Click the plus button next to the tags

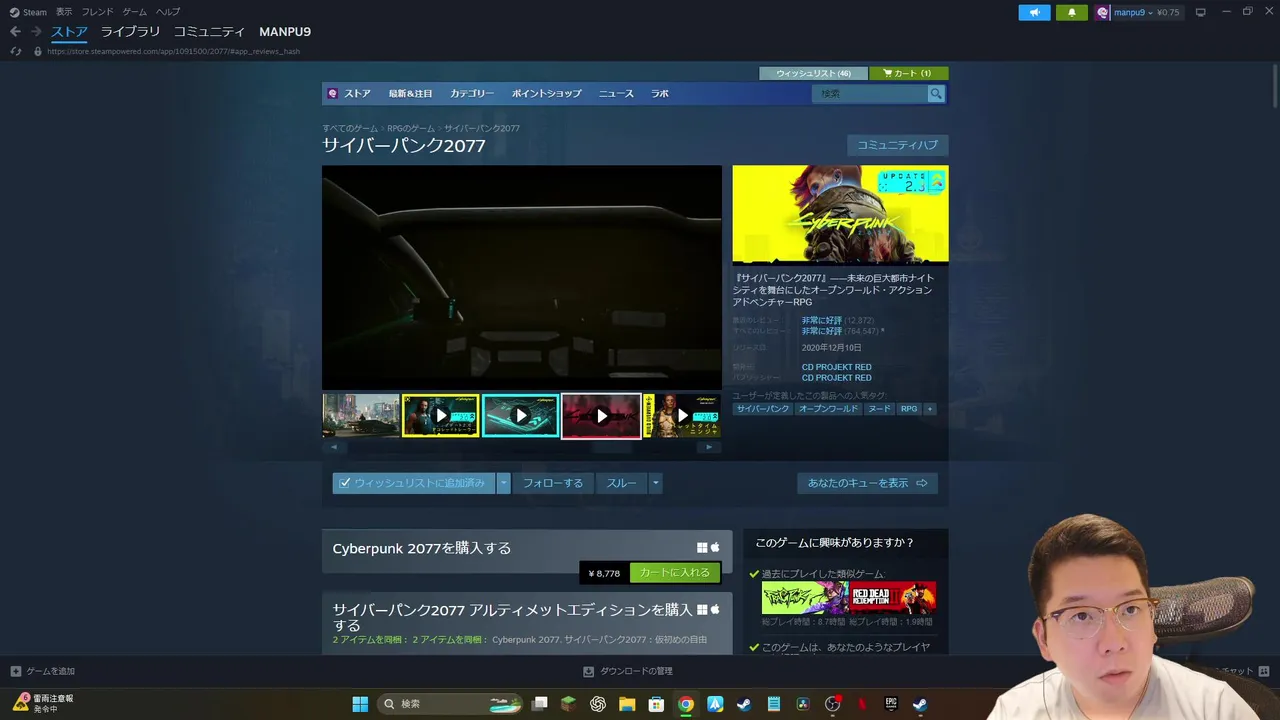click(x=930, y=409)
